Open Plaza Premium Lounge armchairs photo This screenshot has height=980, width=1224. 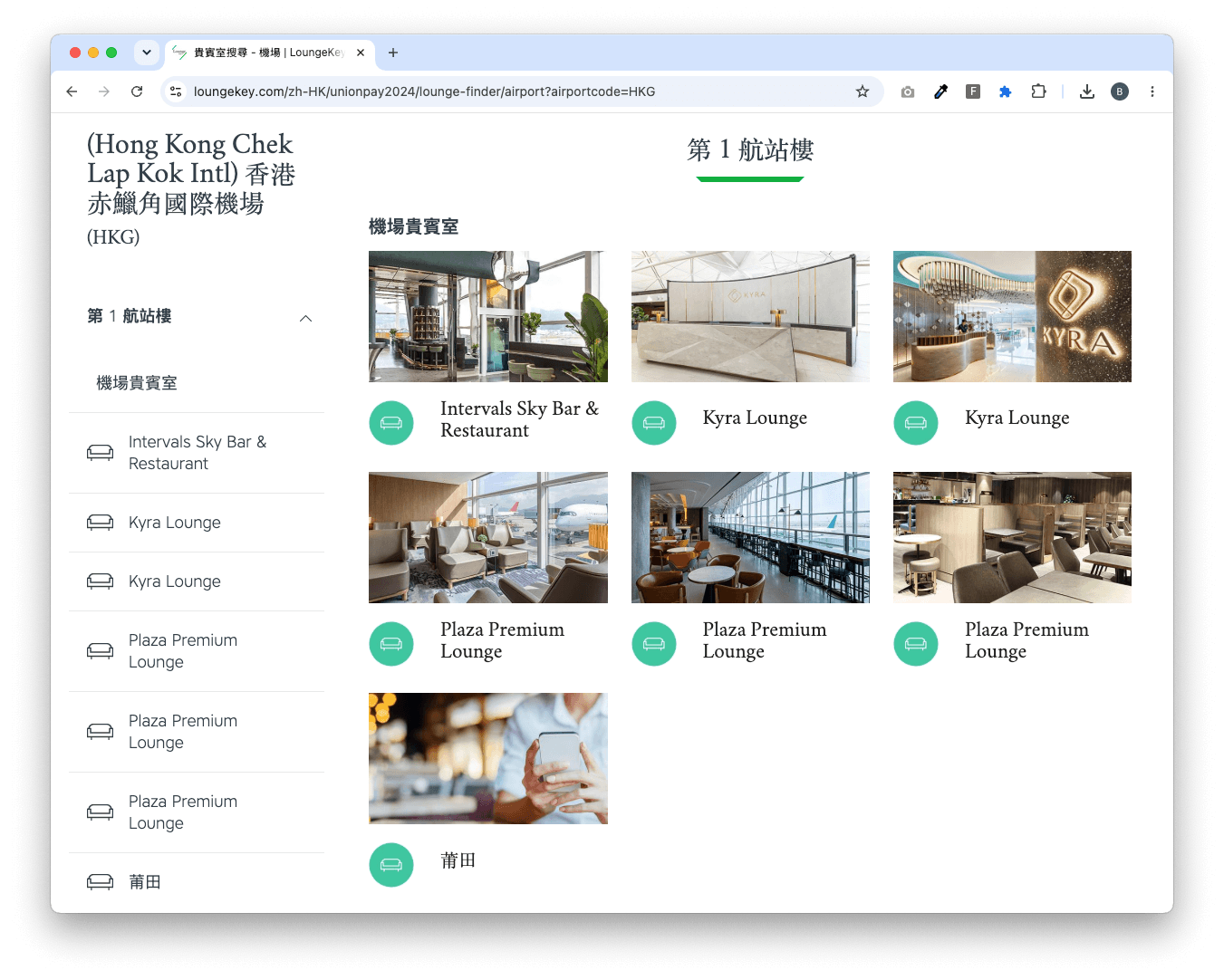[x=488, y=537]
